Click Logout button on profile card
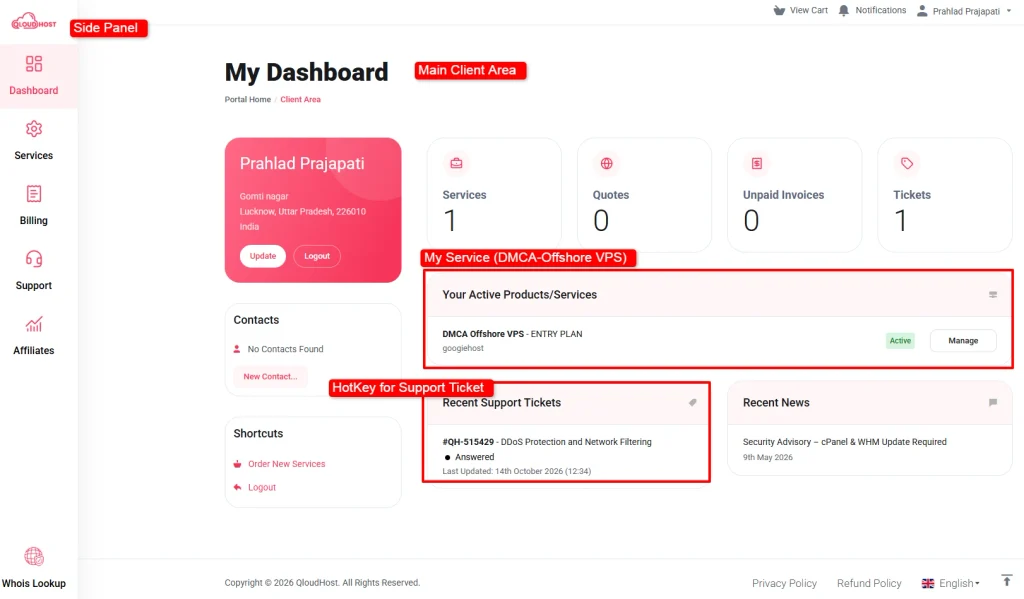The height and width of the screenshot is (599, 1024). tap(317, 256)
